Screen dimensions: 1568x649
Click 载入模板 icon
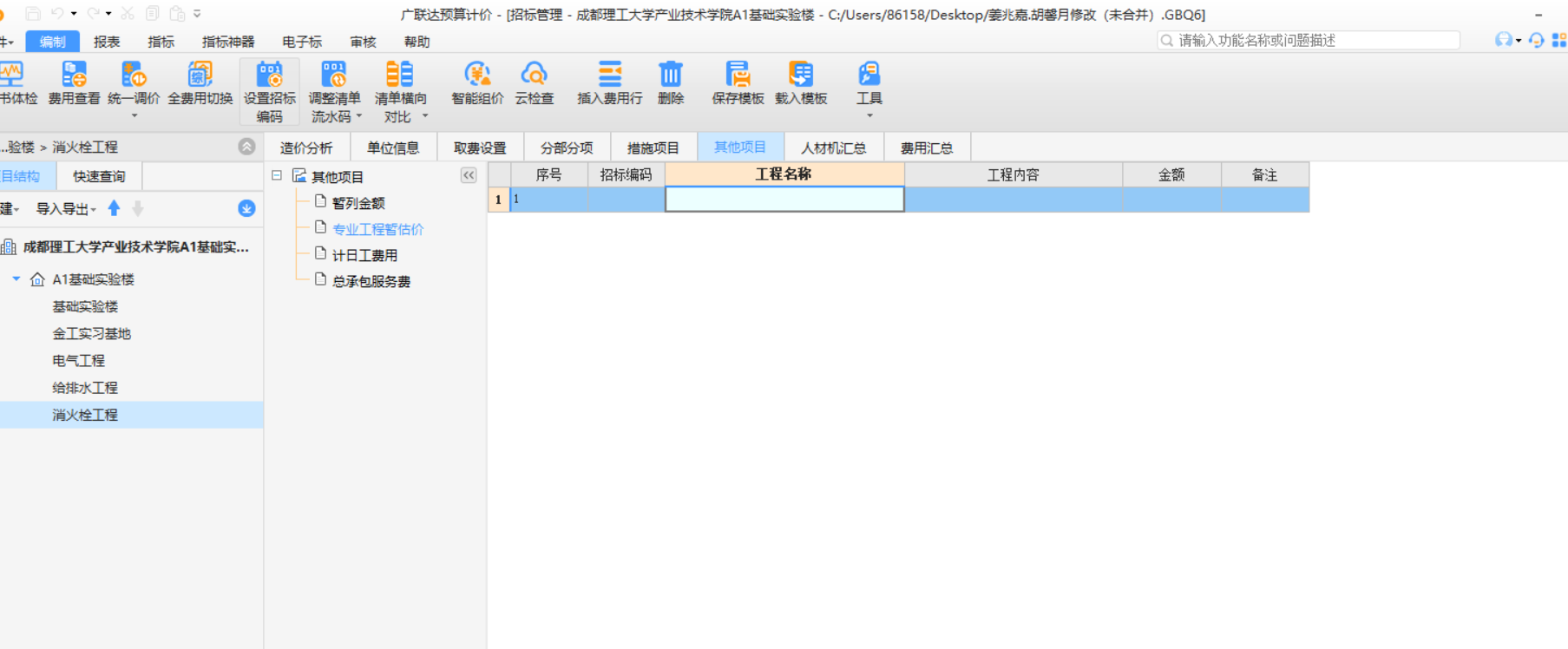click(801, 75)
